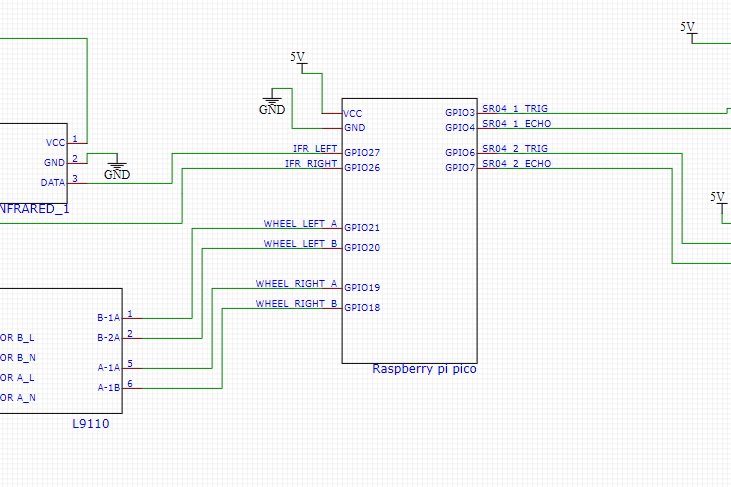Click pin number 2 next to B-2A

pos(130,334)
